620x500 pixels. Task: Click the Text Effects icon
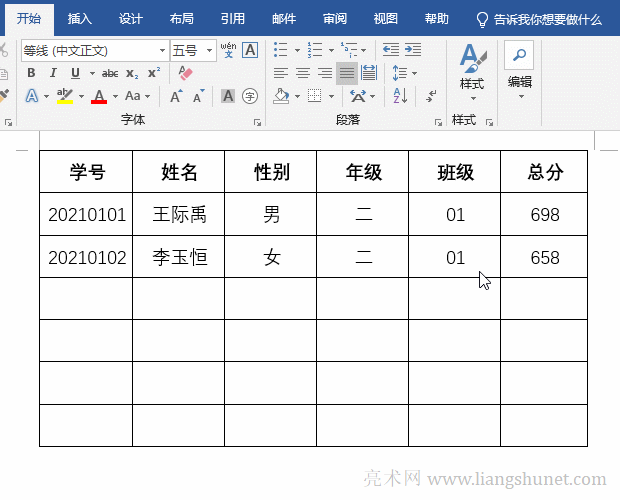click(x=32, y=96)
